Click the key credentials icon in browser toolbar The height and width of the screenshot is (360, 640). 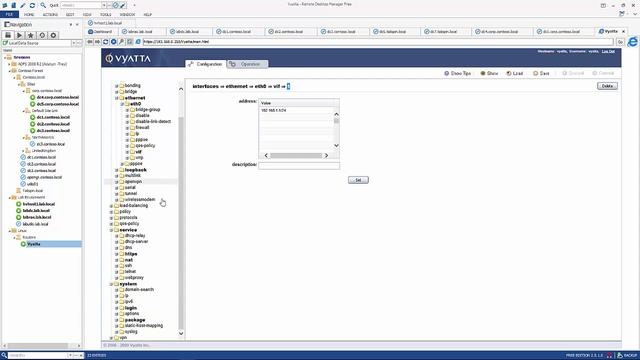[x=122, y=42]
